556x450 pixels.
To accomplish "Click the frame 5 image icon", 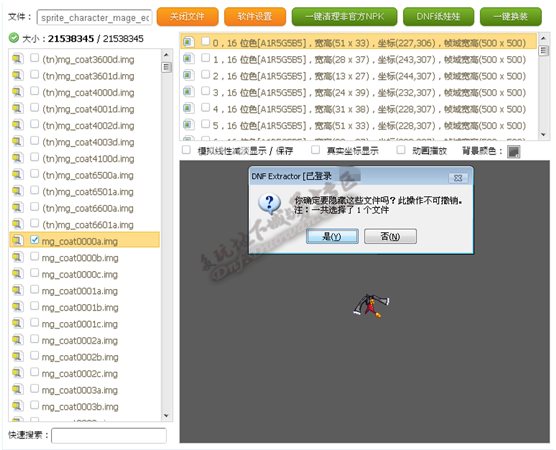I will coord(188,125).
